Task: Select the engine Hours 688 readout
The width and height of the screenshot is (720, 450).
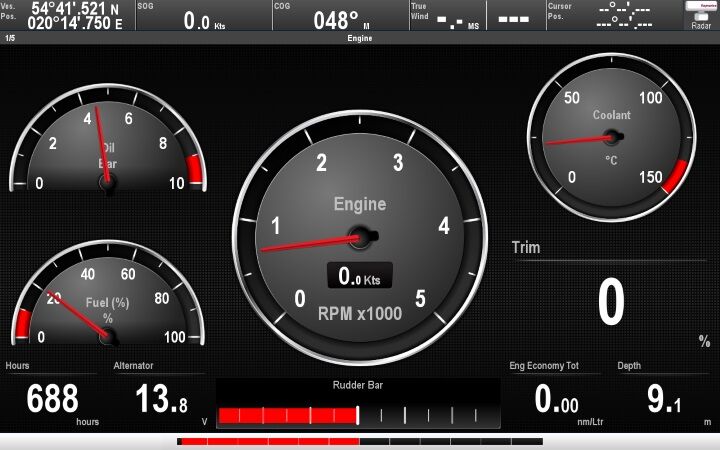Action: click(53, 397)
